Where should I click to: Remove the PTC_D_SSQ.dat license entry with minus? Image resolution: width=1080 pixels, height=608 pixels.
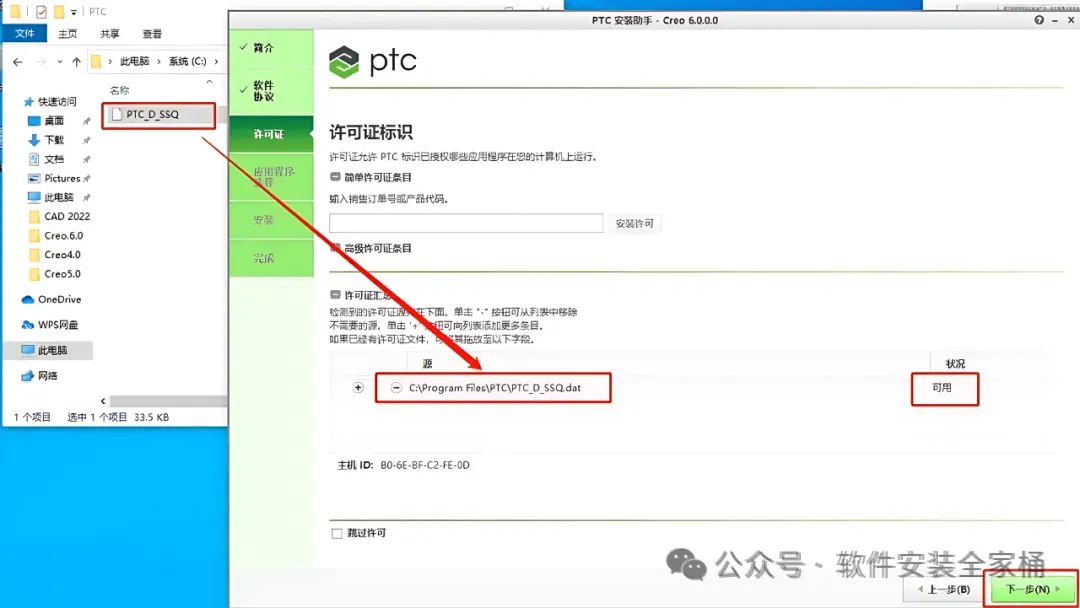396,388
